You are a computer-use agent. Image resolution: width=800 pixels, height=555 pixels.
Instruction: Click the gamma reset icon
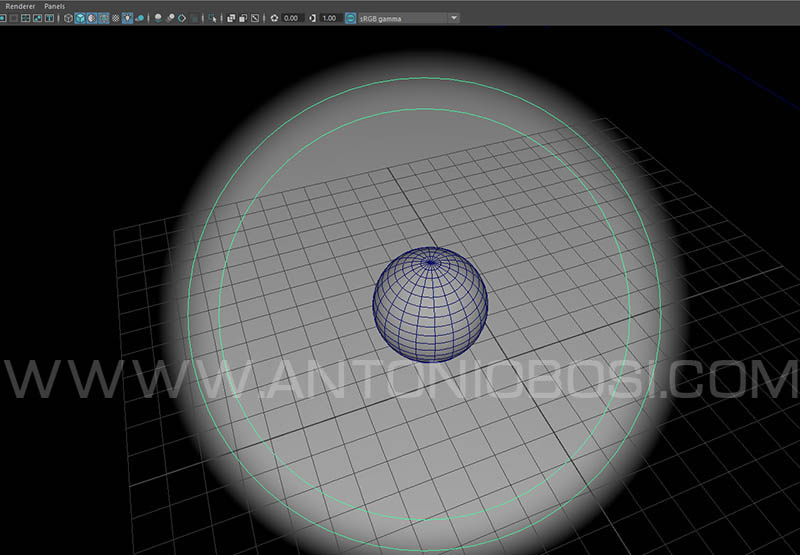312,18
